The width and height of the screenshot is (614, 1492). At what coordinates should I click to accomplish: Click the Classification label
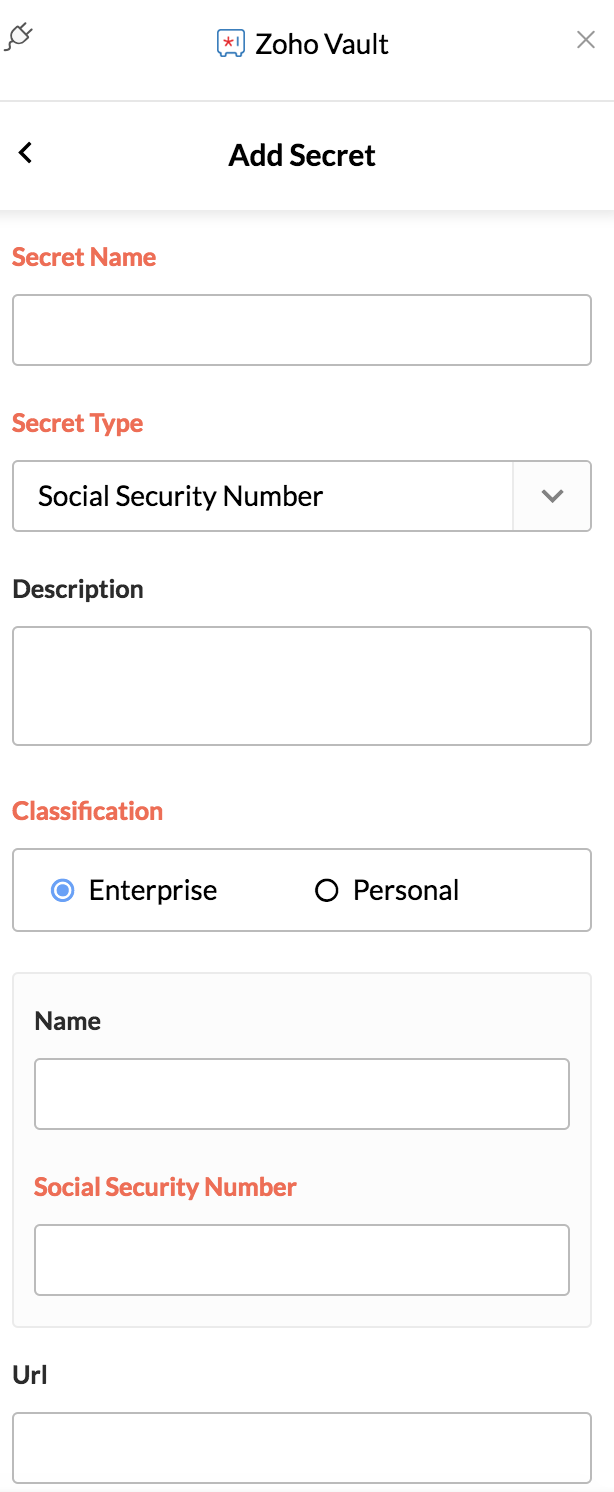click(88, 811)
